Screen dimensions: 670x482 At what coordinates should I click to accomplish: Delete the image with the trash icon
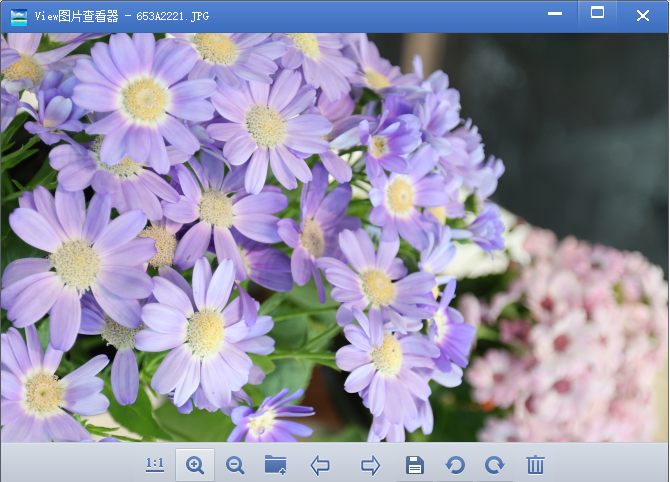pos(535,465)
